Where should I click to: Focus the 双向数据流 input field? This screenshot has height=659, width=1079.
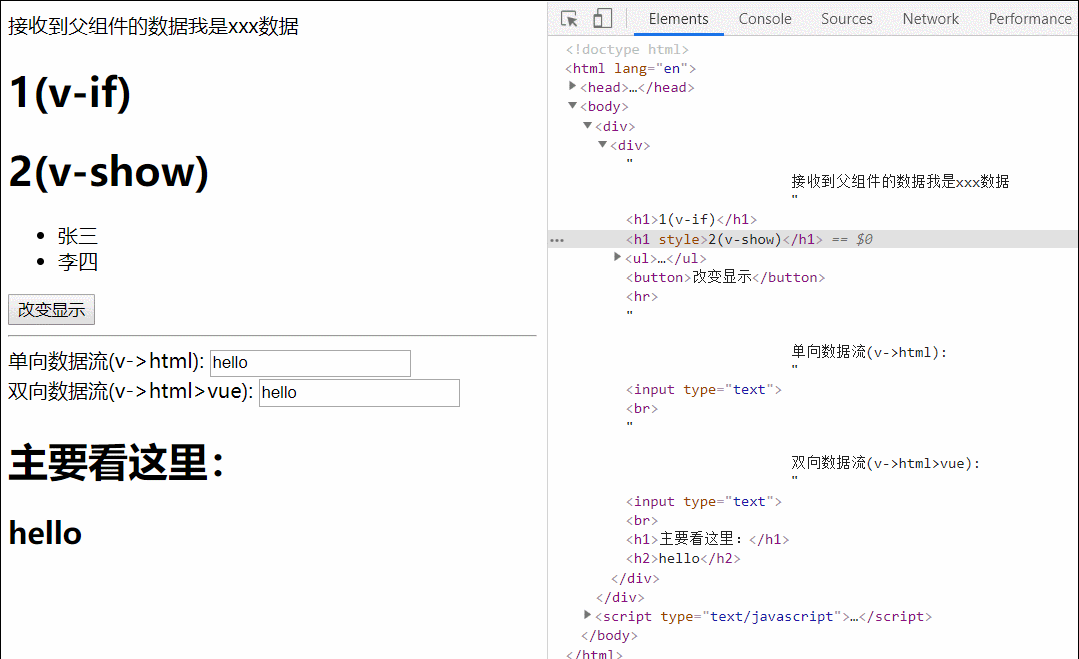pyautogui.click(x=359, y=393)
